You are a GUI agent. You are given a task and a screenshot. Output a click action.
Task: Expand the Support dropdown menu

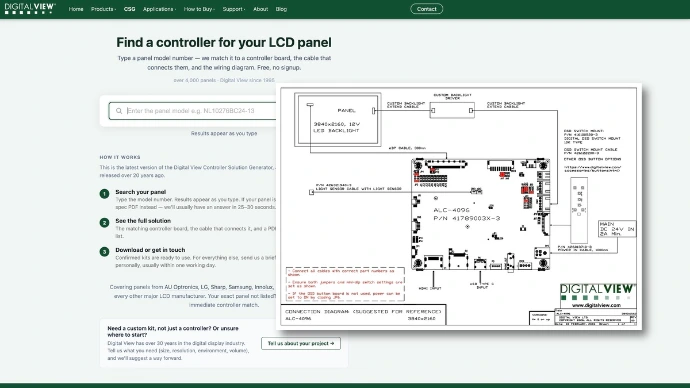(234, 9)
